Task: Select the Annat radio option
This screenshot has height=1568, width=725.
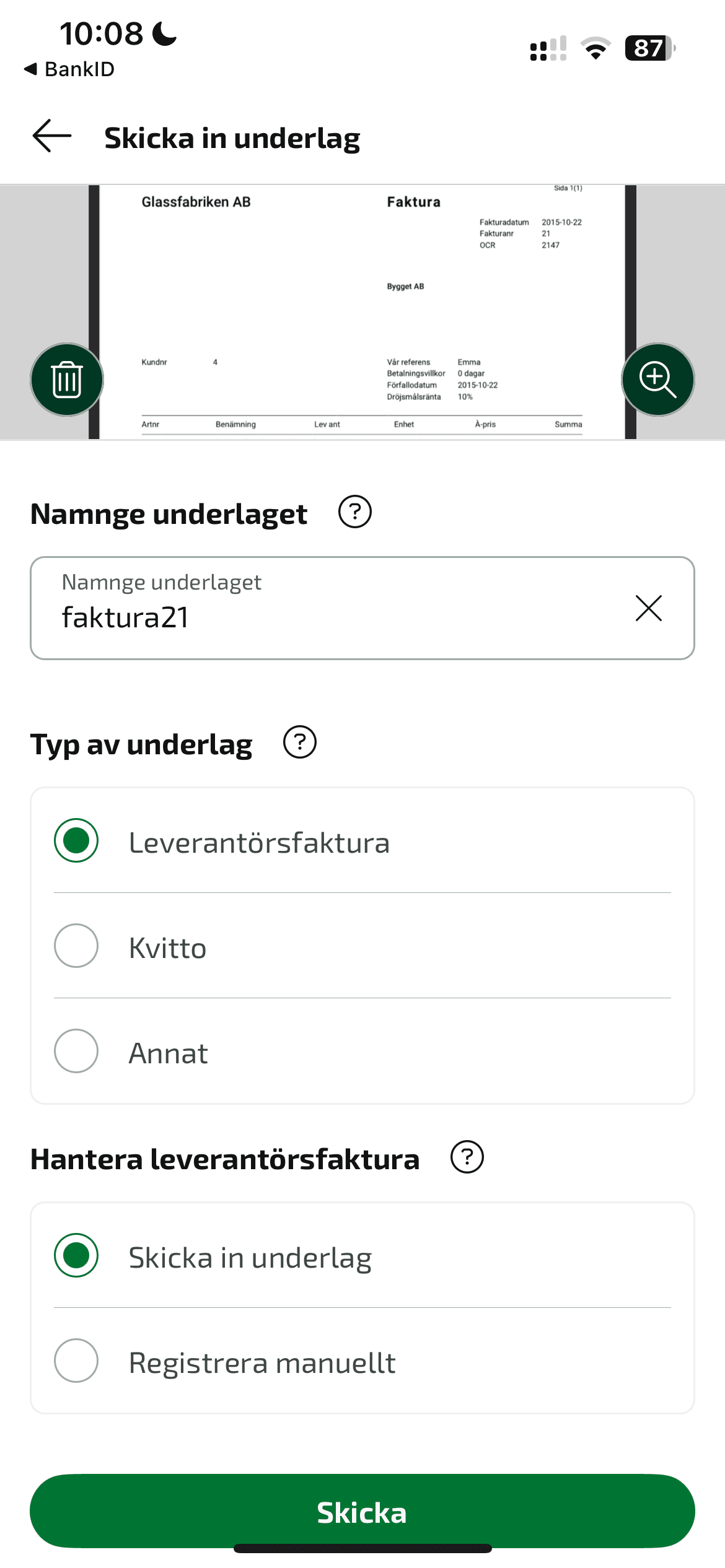Action: pyautogui.click(x=76, y=1051)
